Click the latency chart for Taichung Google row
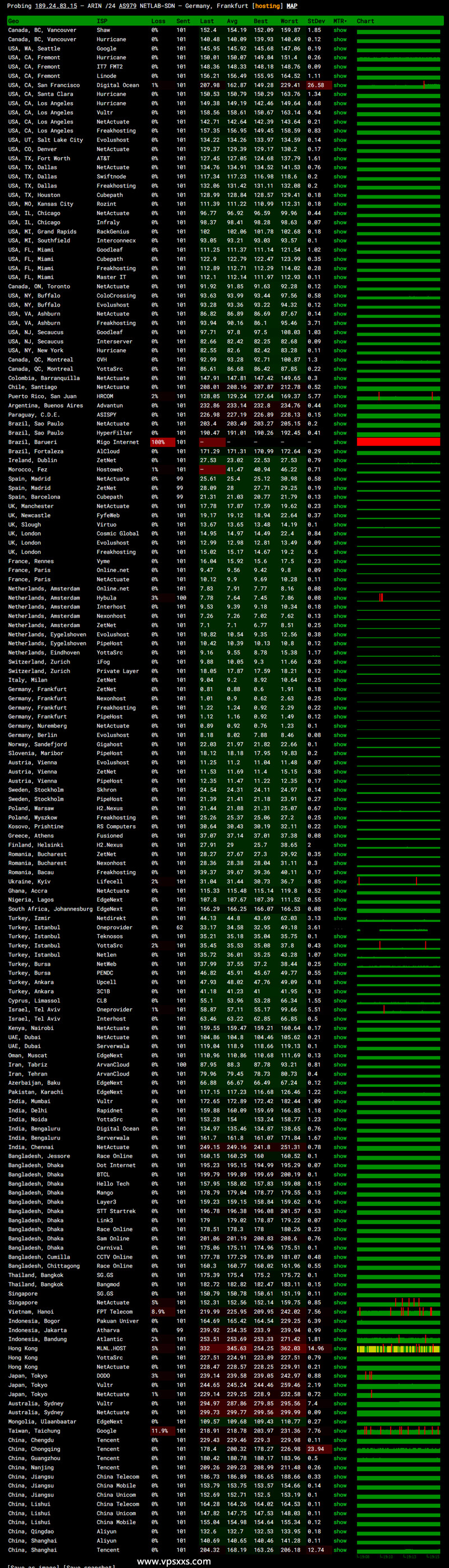 tap(398, 1431)
